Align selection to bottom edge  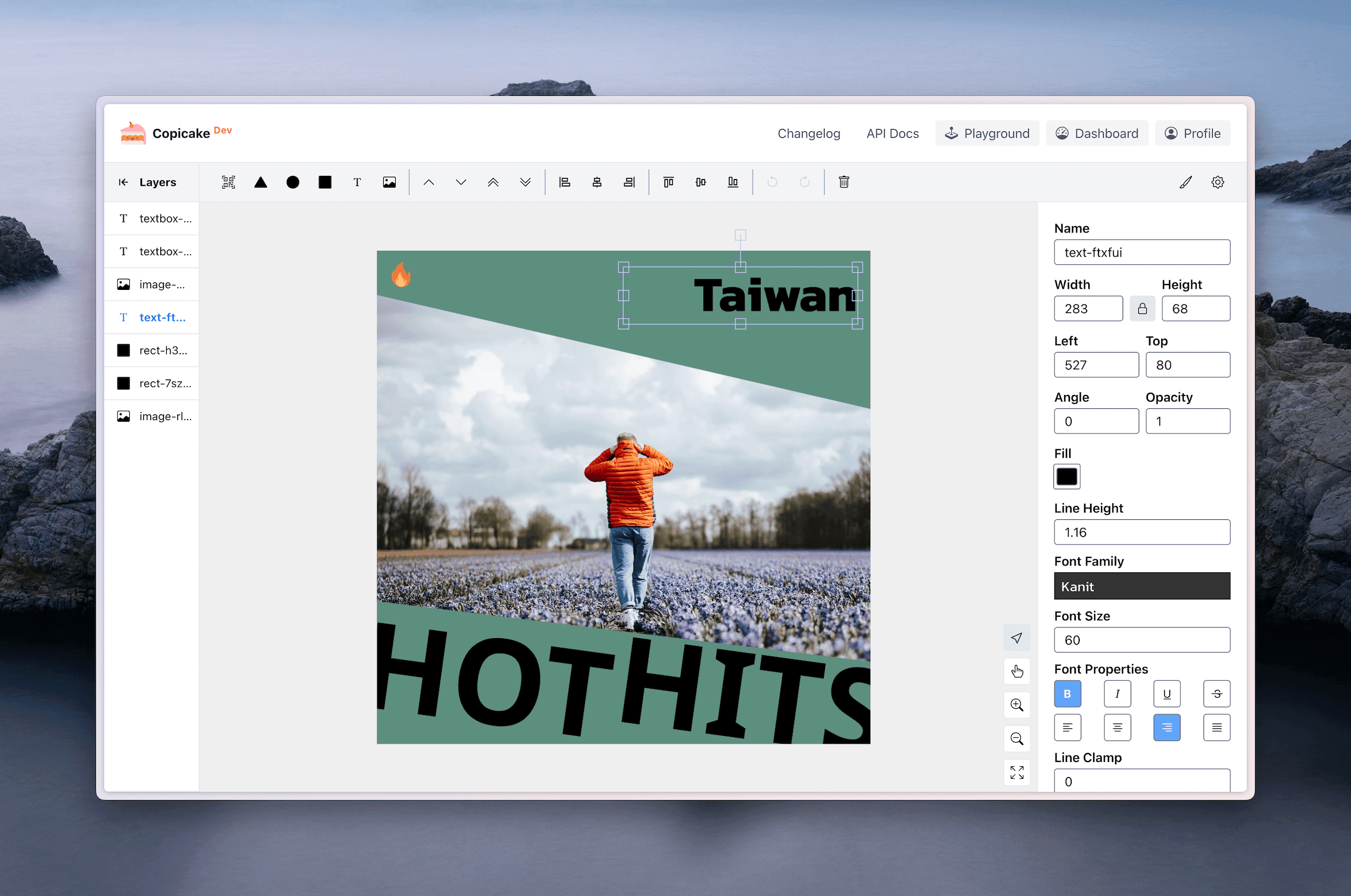733,182
